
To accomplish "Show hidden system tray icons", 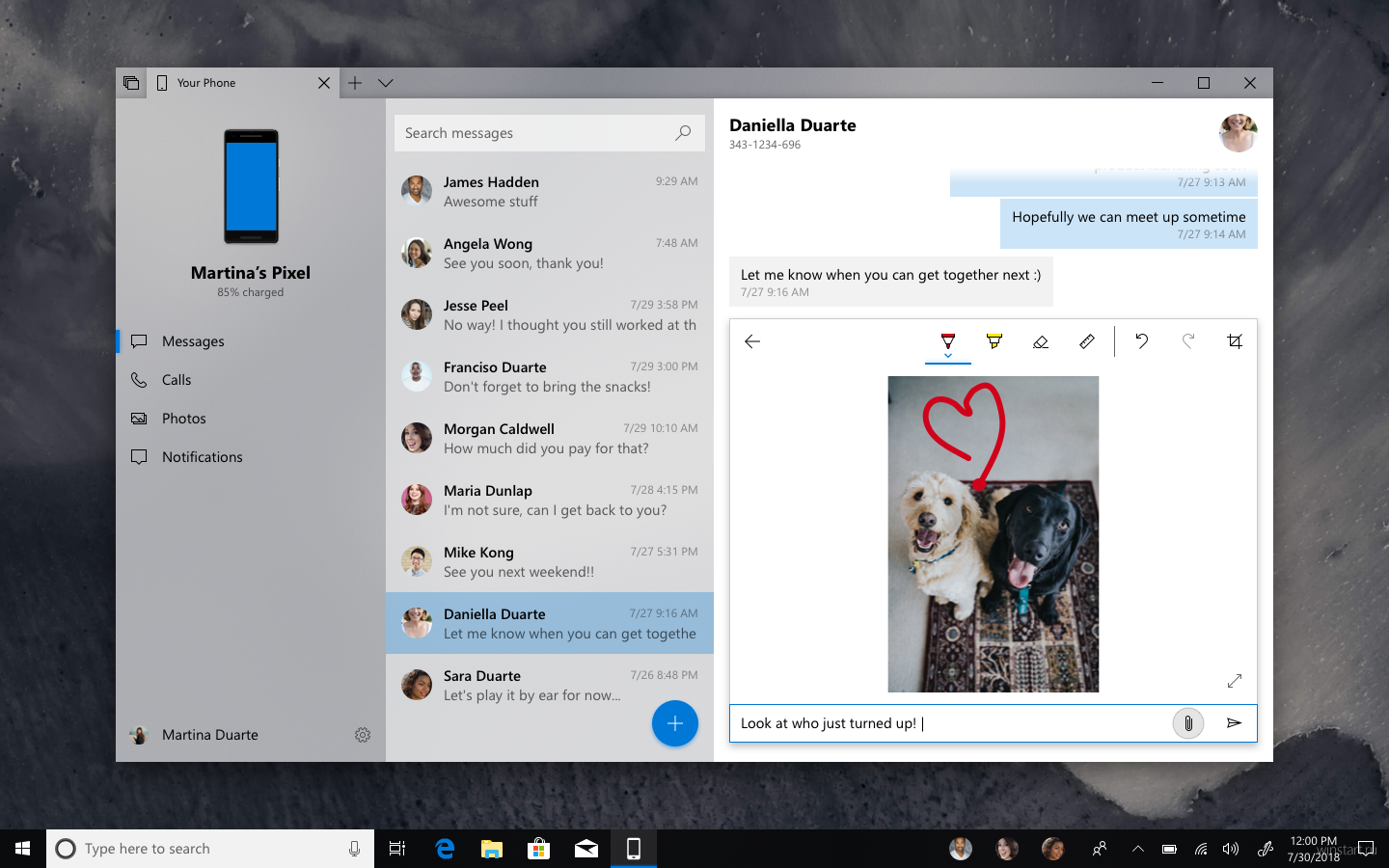I will pos(1138,849).
